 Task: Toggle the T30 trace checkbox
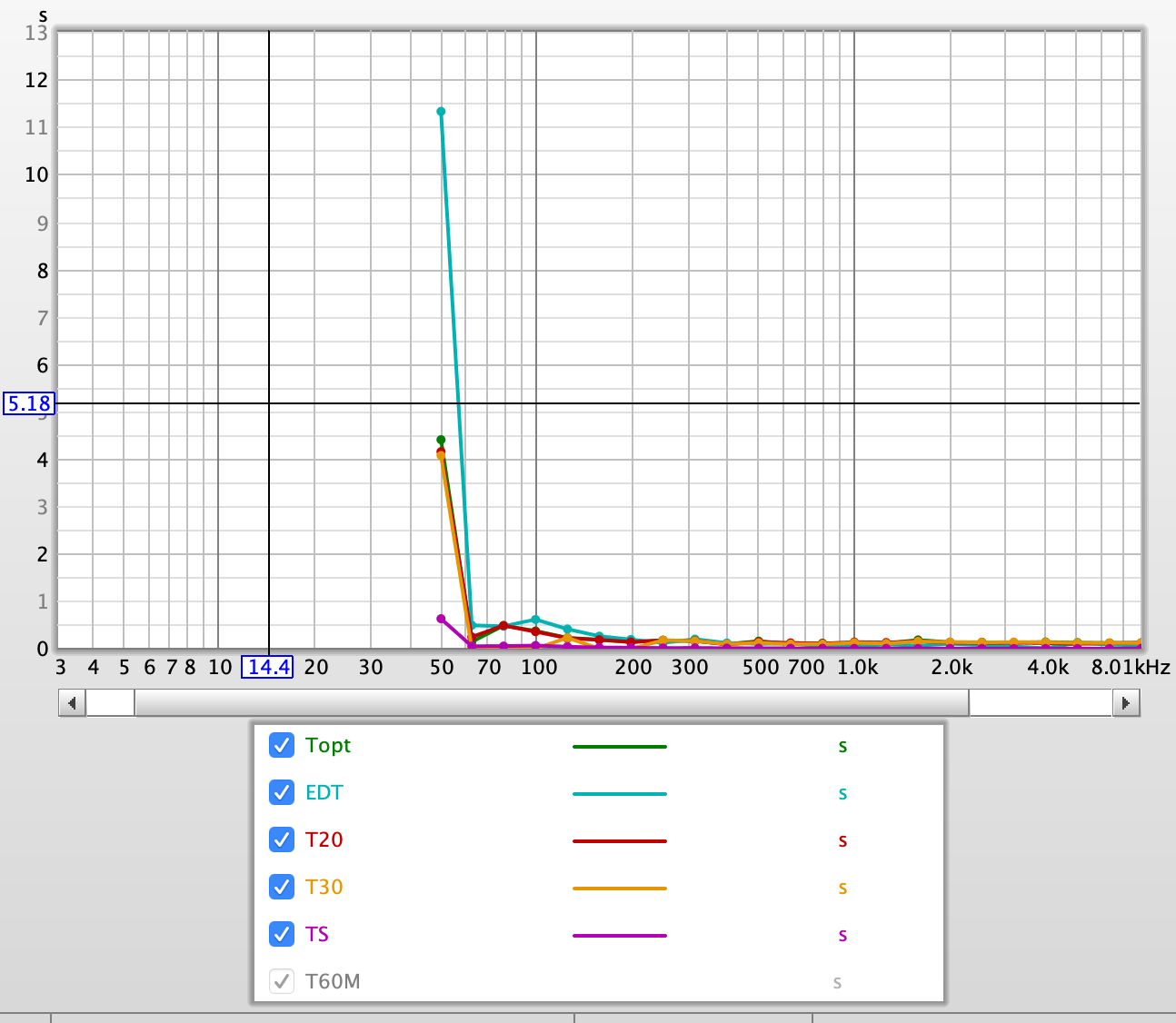tap(282, 887)
